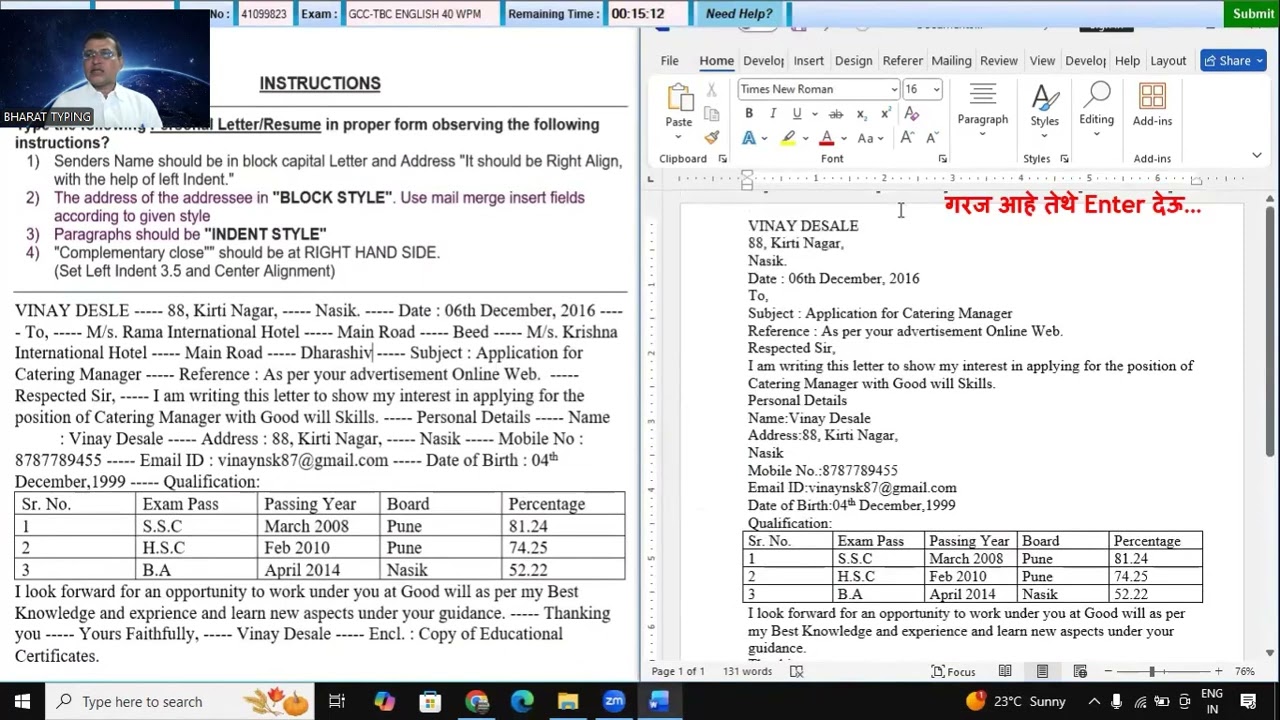This screenshot has width=1280, height=720.
Task: Open Text Effects and Typography
Action: point(749,138)
